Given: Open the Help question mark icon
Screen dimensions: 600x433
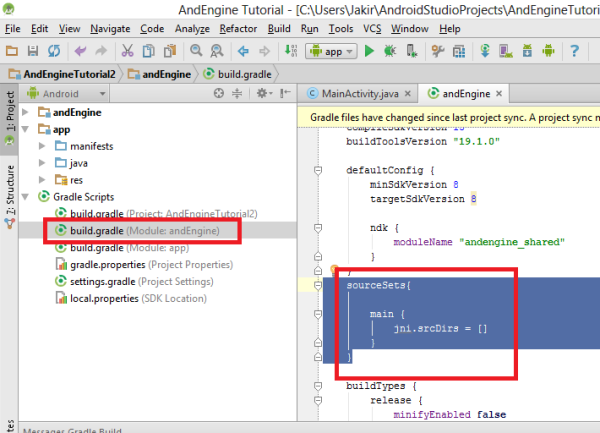Looking at the screenshot, I should pos(575,50).
